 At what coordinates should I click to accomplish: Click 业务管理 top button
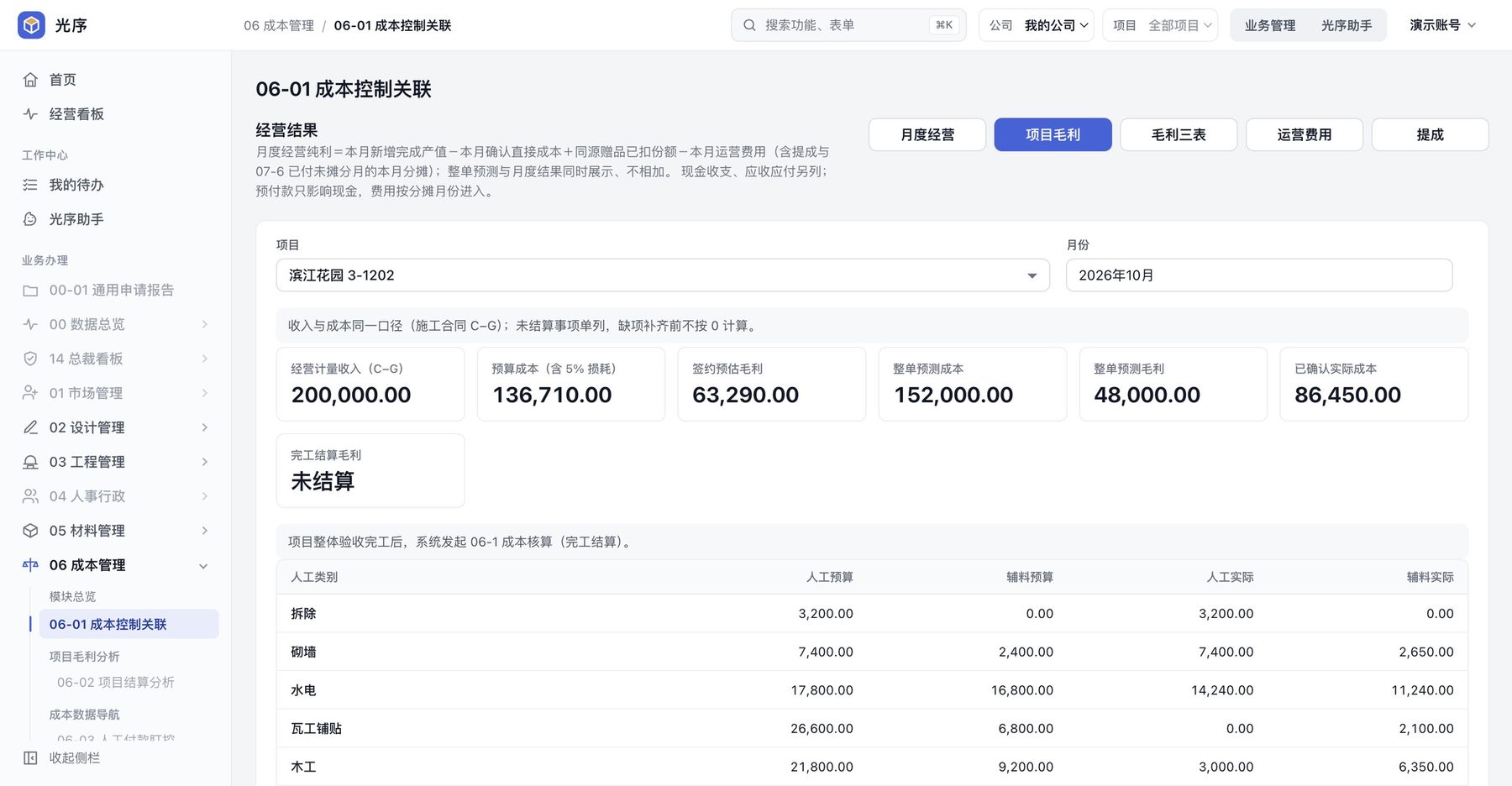1270,25
